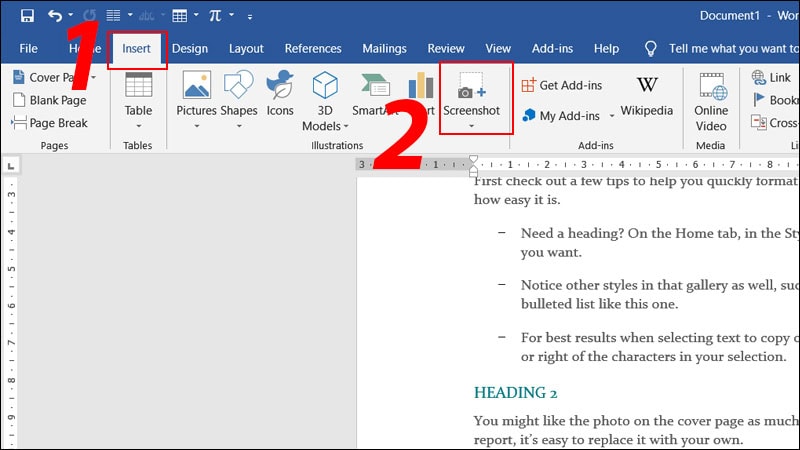The width and height of the screenshot is (800, 450).
Task: Insert a Blank Page
Action: pyautogui.click(x=49, y=100)
